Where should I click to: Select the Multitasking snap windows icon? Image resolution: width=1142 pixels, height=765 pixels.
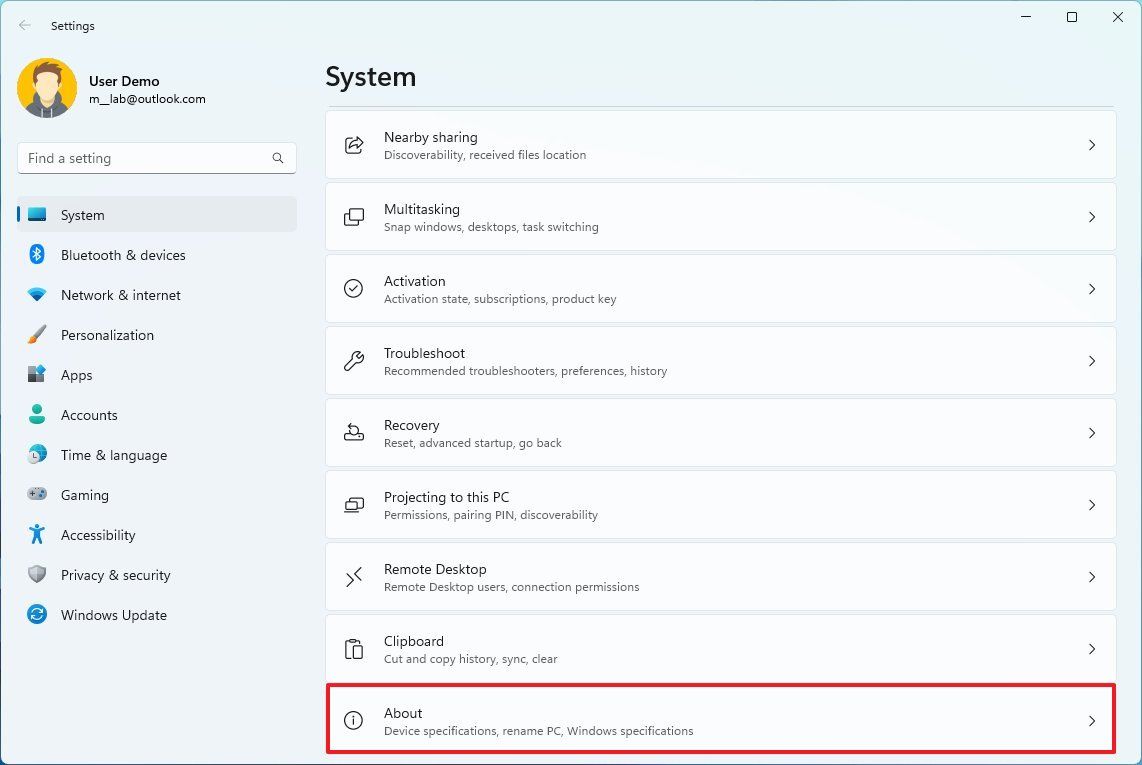[354, 216]
